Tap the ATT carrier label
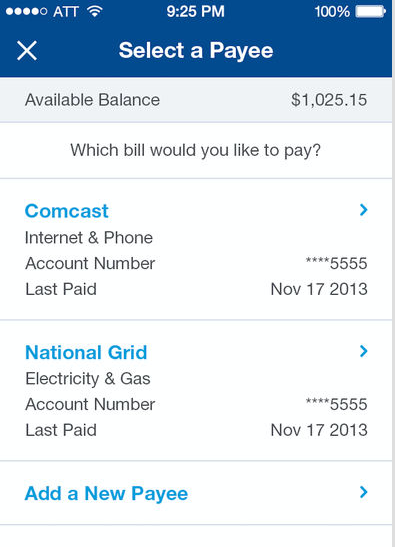 point(66,12)
